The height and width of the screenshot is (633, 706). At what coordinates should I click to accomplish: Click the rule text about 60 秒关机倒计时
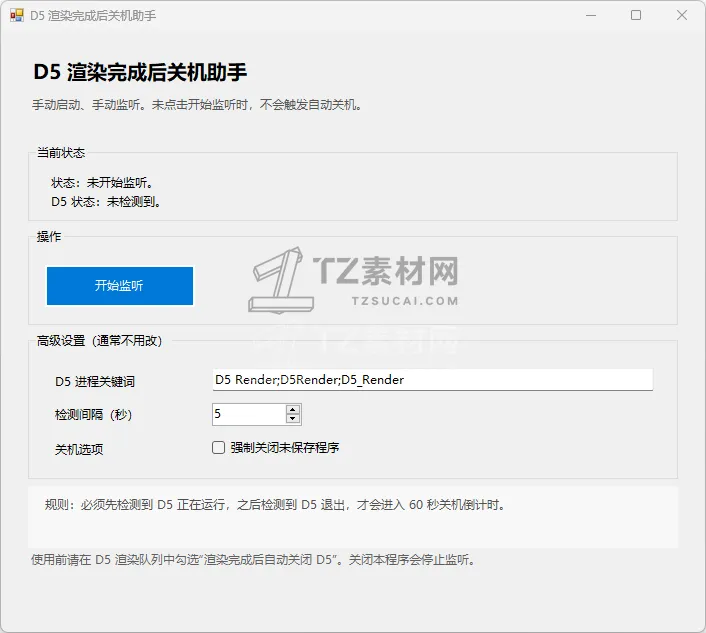click(x=276, y=505)
